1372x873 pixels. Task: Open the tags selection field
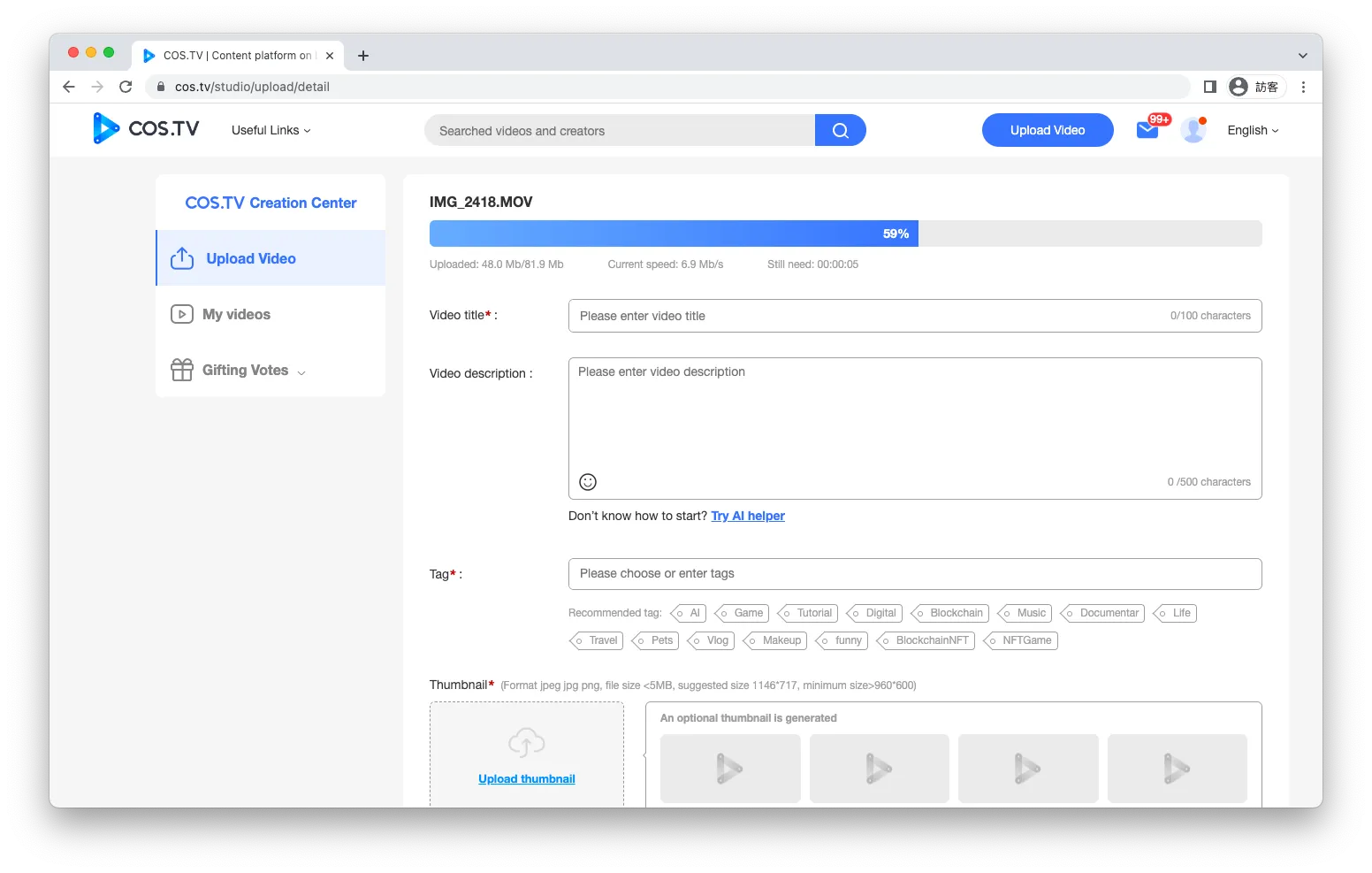point(915,574)
